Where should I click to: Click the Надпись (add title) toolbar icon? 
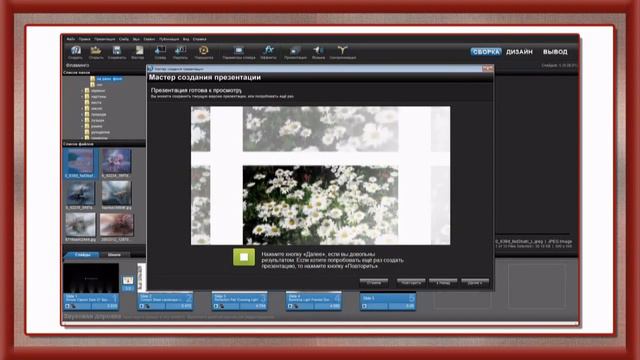coord(180,52)
